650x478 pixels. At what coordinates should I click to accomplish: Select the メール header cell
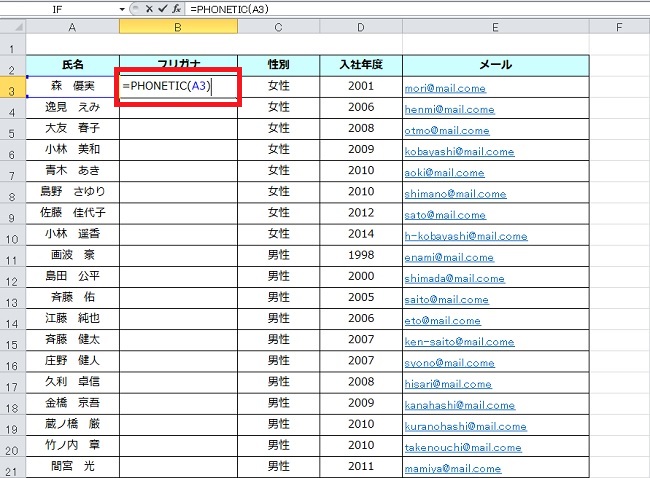496,65
